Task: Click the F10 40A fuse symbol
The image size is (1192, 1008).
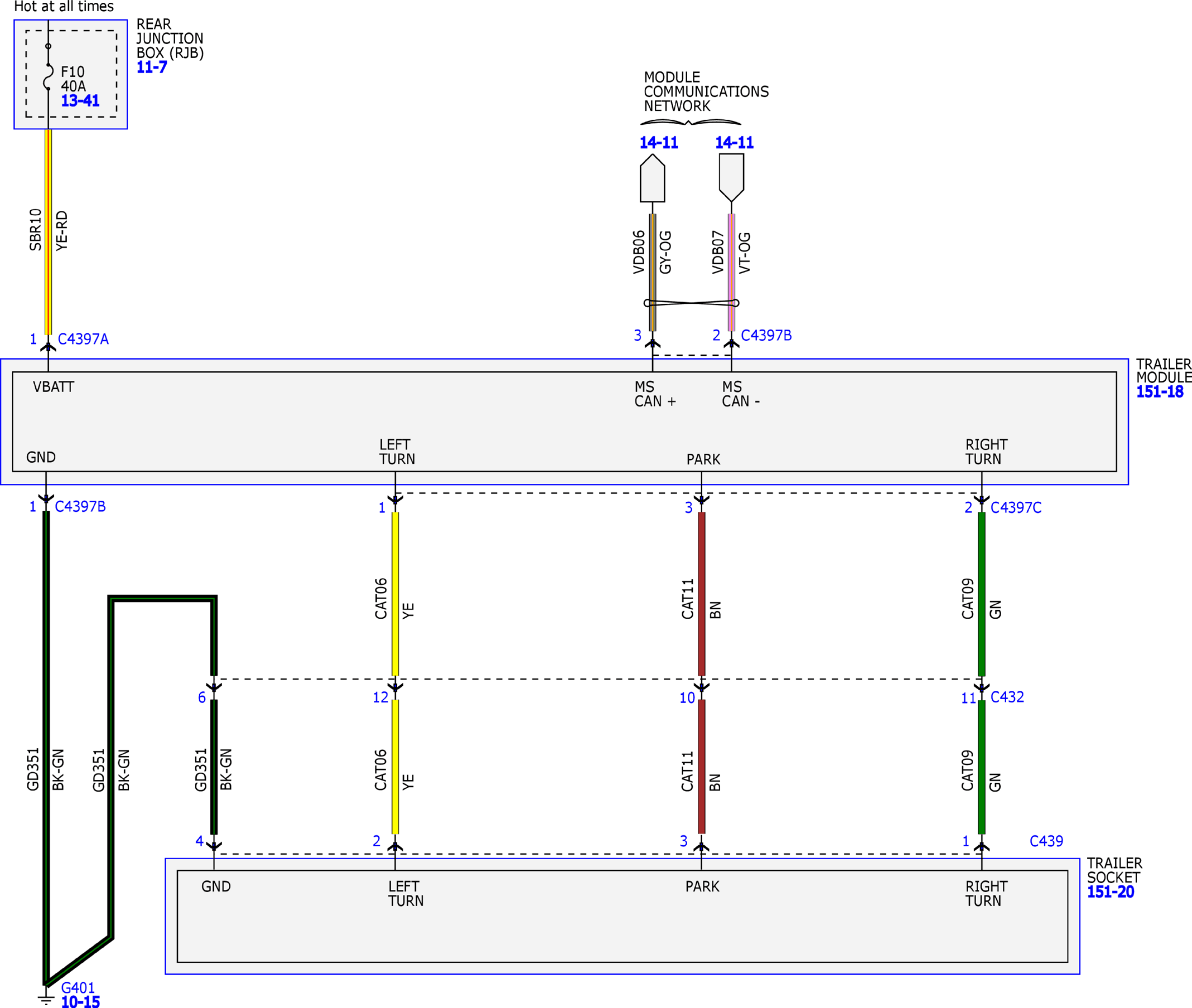Action: [x=48, y=76]
